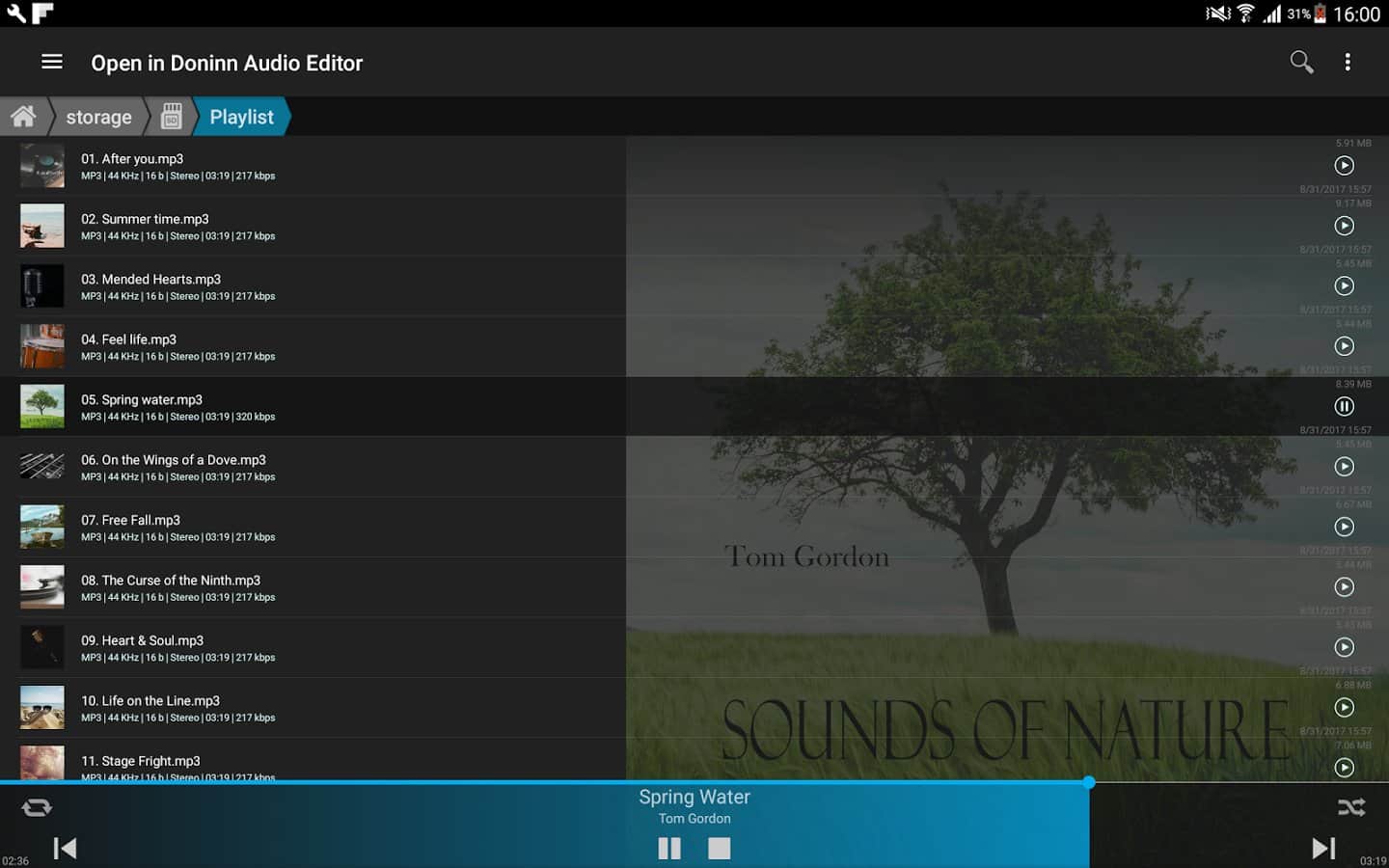Toggle repeat mode on the player
The height and width of the screenshot is (868, 1389).
coord(37,807)
